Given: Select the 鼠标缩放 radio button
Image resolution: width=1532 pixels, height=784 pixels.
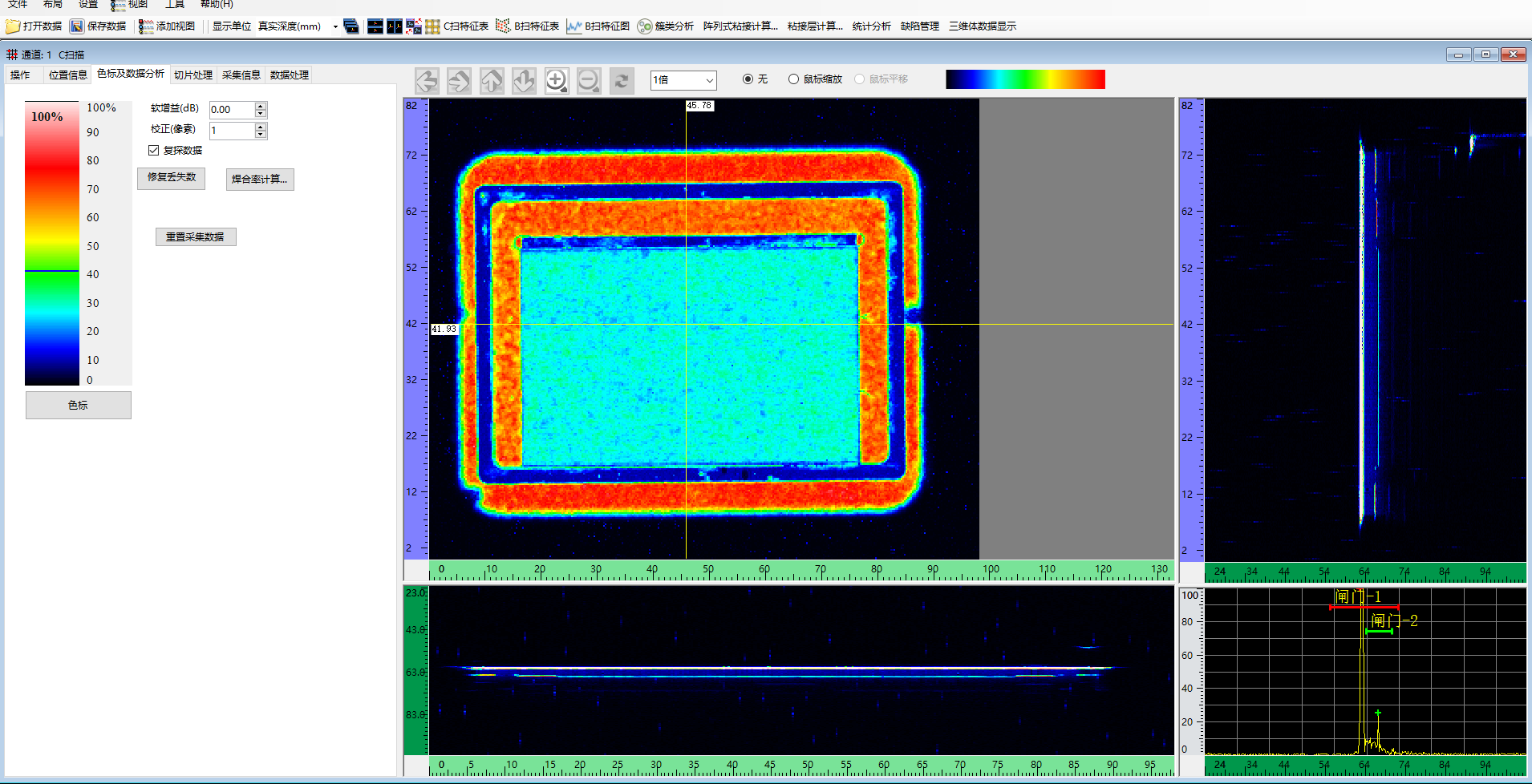Looking at the screenshot, I should click(x=793, y=79).
